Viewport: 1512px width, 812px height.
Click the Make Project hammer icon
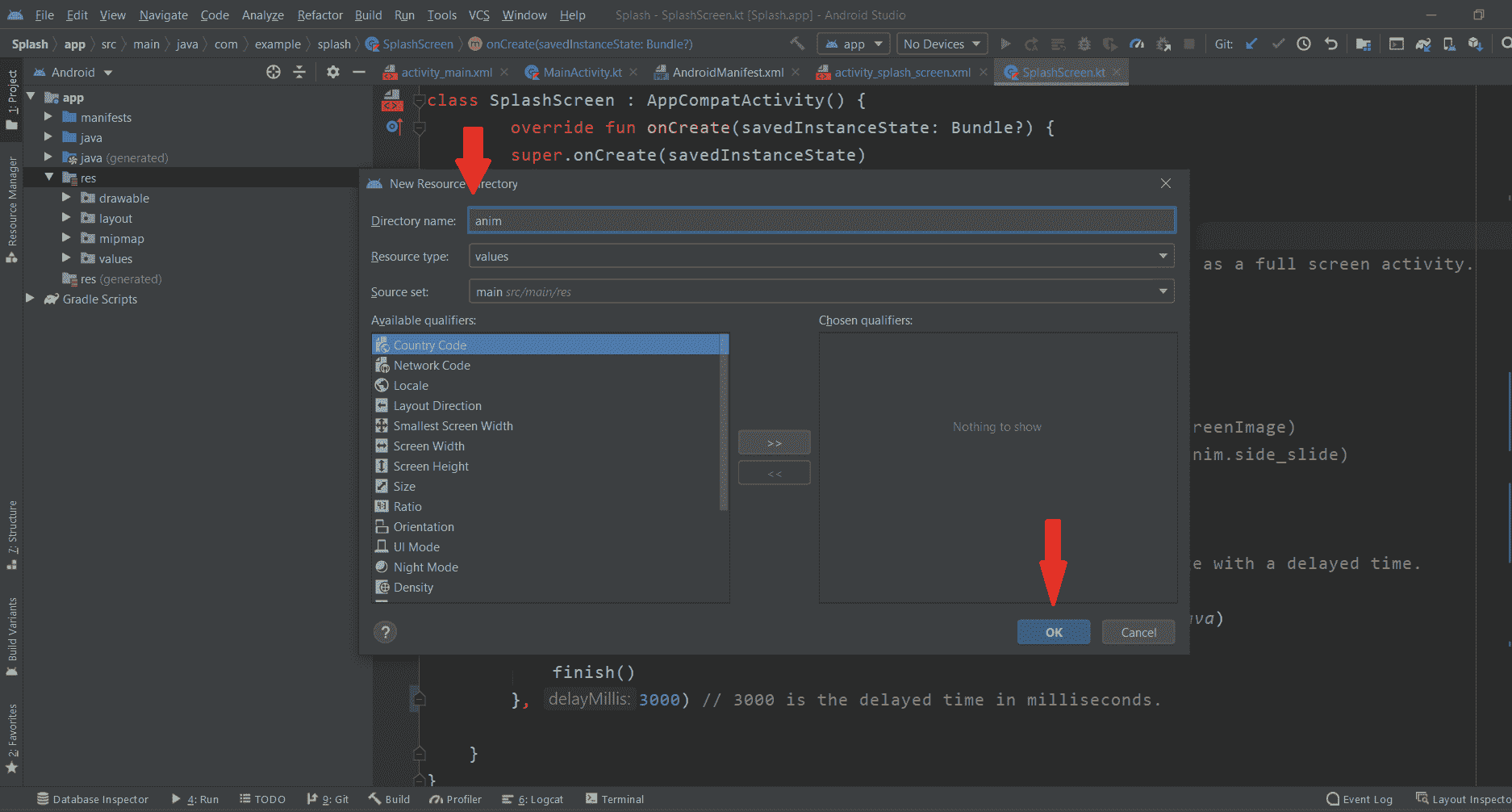pyautogui.click(x=797, y=44)
